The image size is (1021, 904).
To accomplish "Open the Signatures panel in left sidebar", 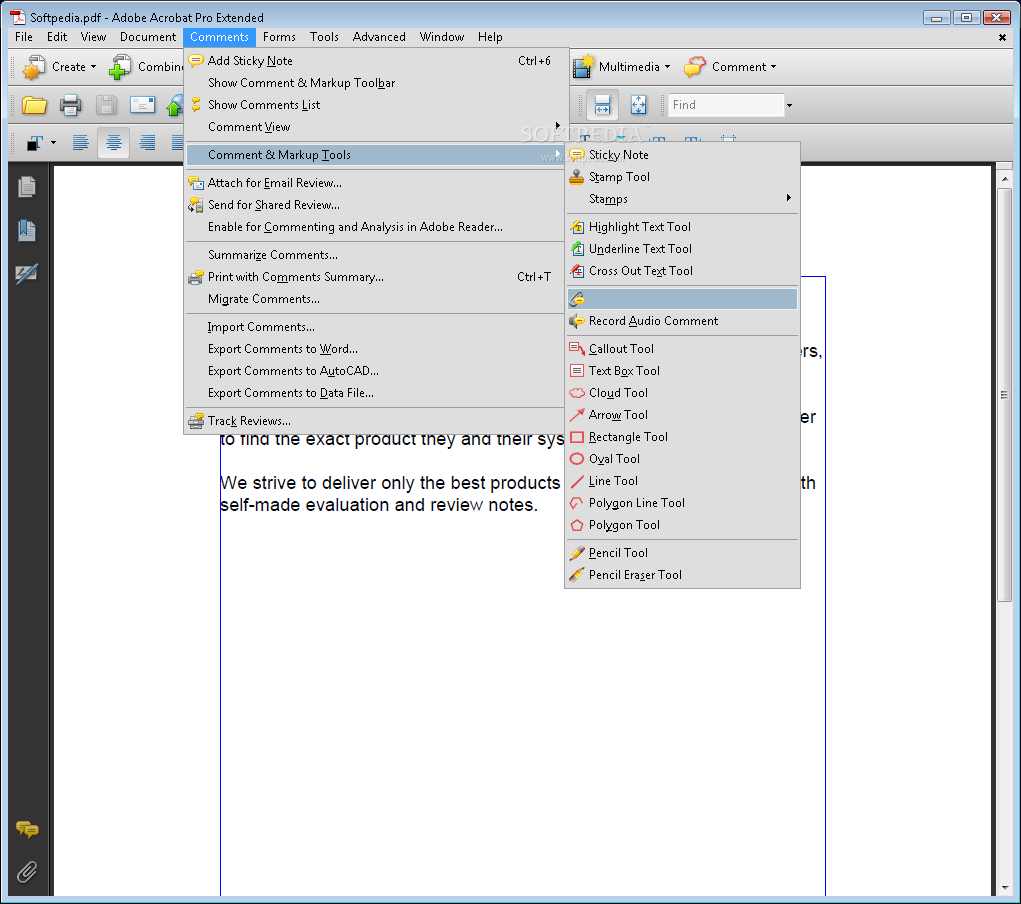I will (x=27, y=274).
